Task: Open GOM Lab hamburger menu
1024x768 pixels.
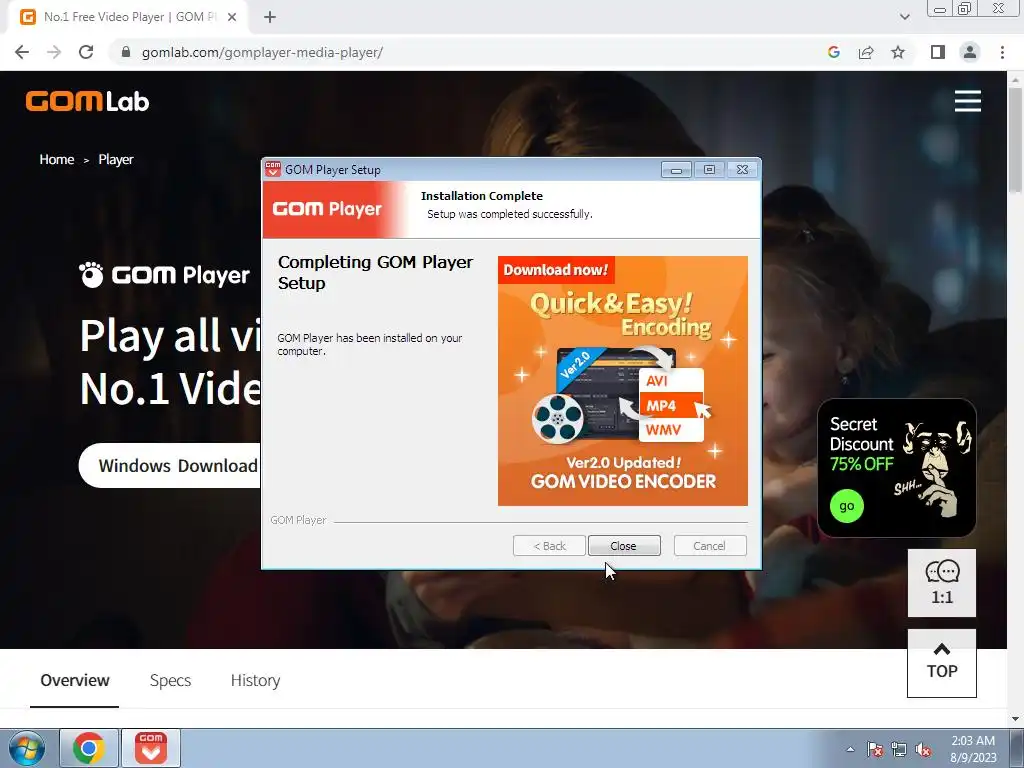Action: click(967, 101)
